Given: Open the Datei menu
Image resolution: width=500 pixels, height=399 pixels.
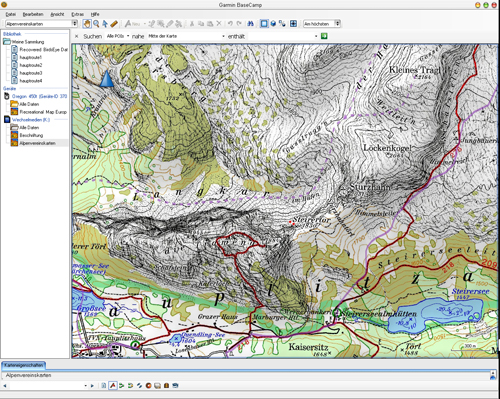Looking at the screenshot, I should tap(11, 14).
